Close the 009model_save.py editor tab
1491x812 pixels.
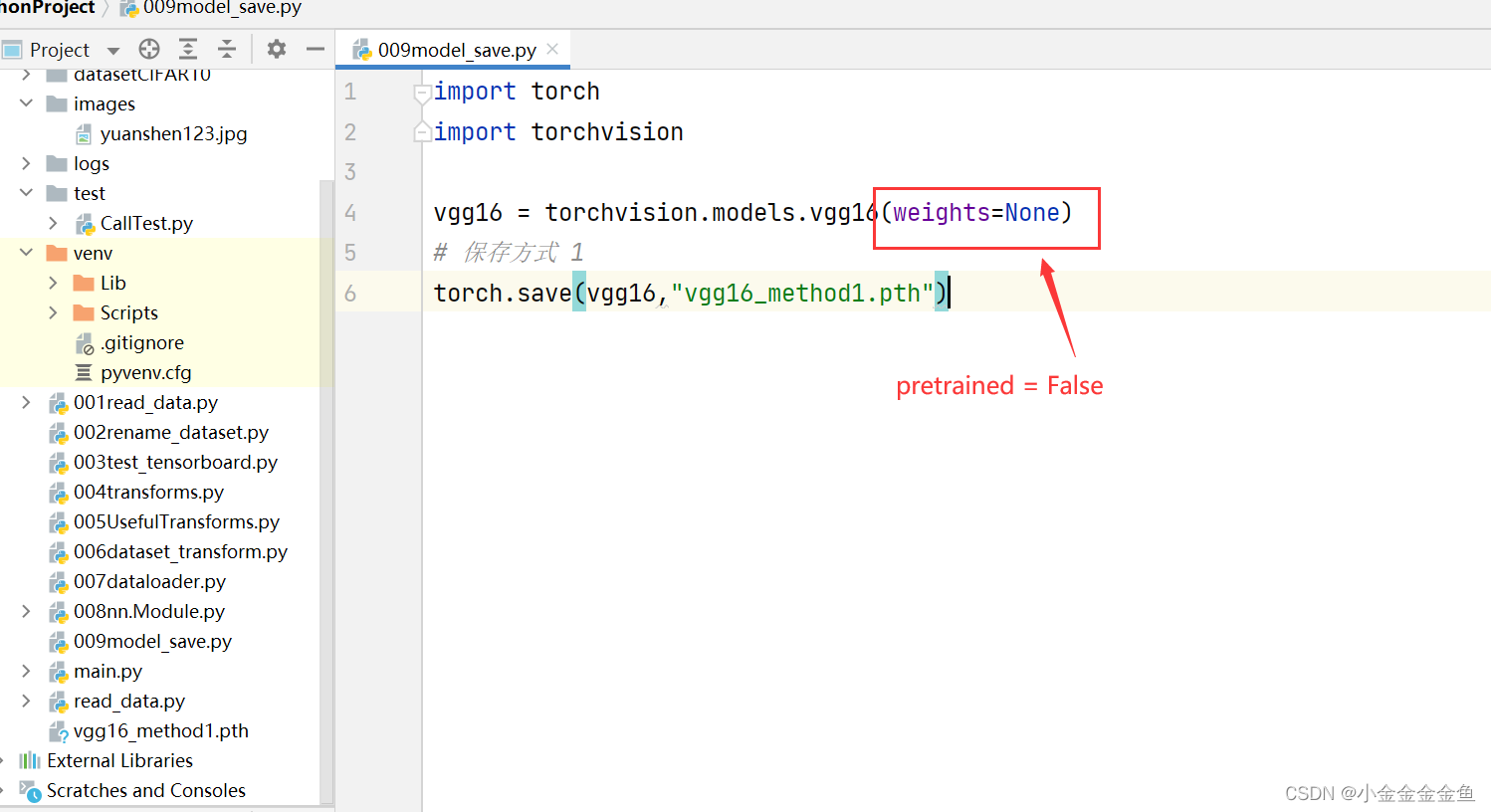552,49
